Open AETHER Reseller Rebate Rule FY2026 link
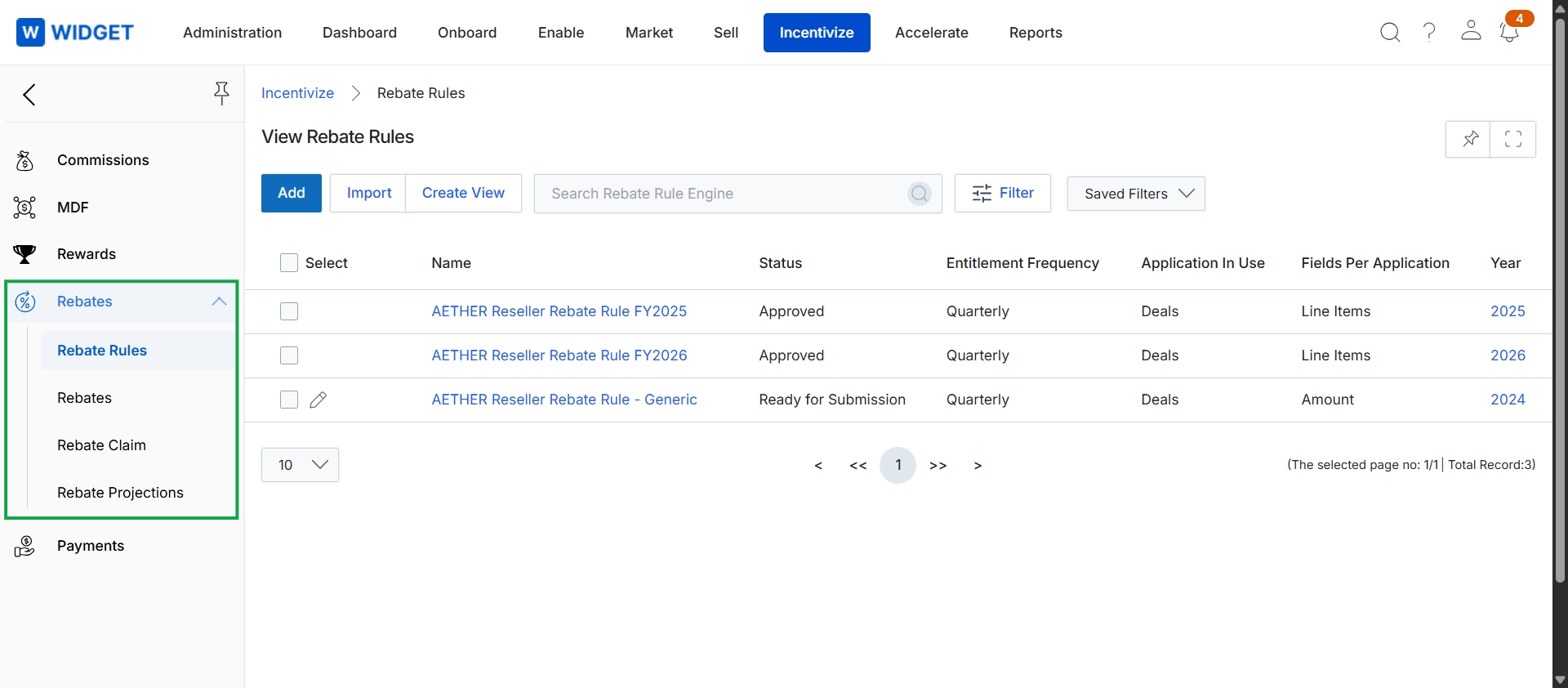The image size is (1568, 688). click(559, 355)
